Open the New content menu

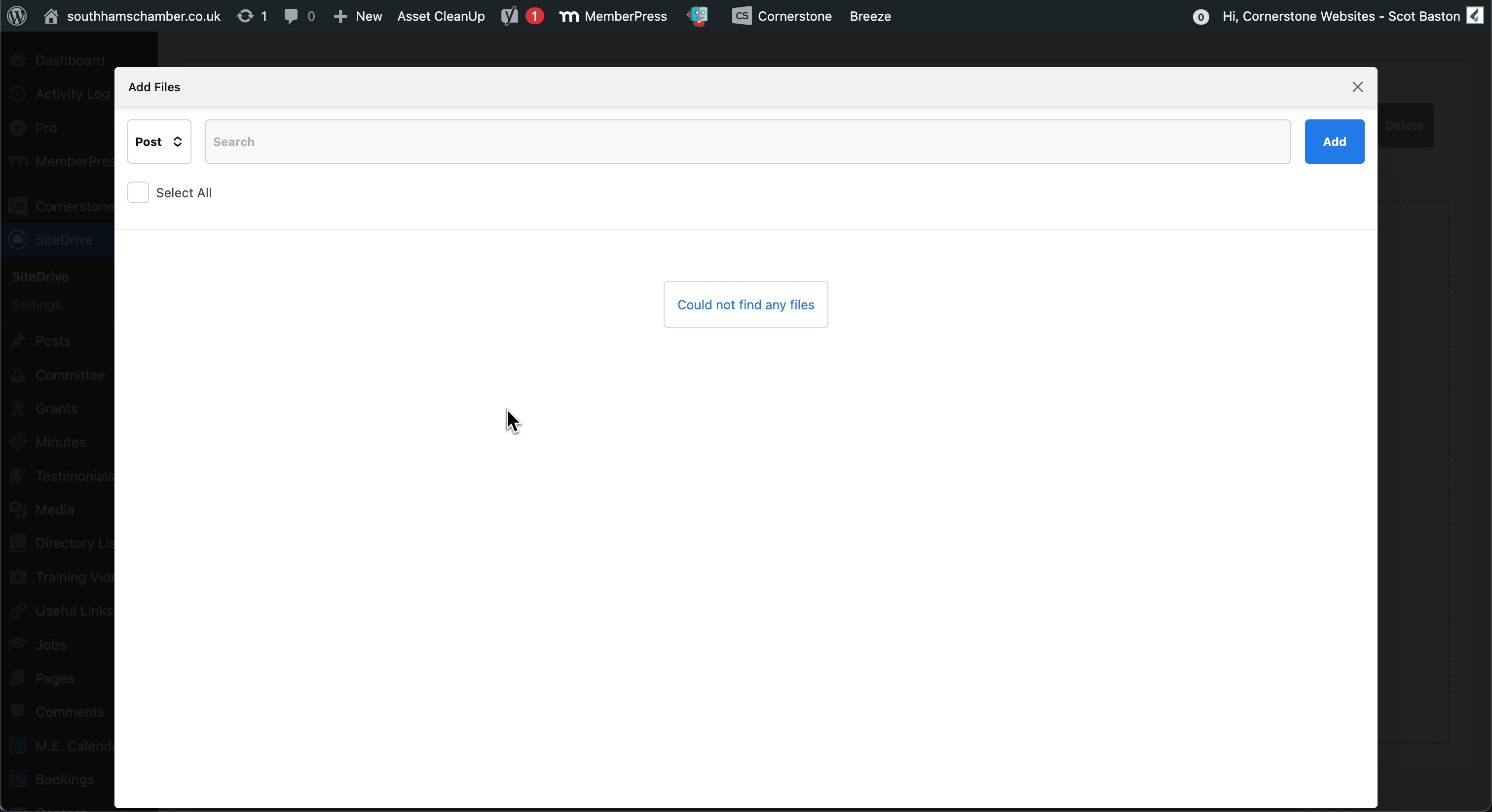tap(358, 16)
